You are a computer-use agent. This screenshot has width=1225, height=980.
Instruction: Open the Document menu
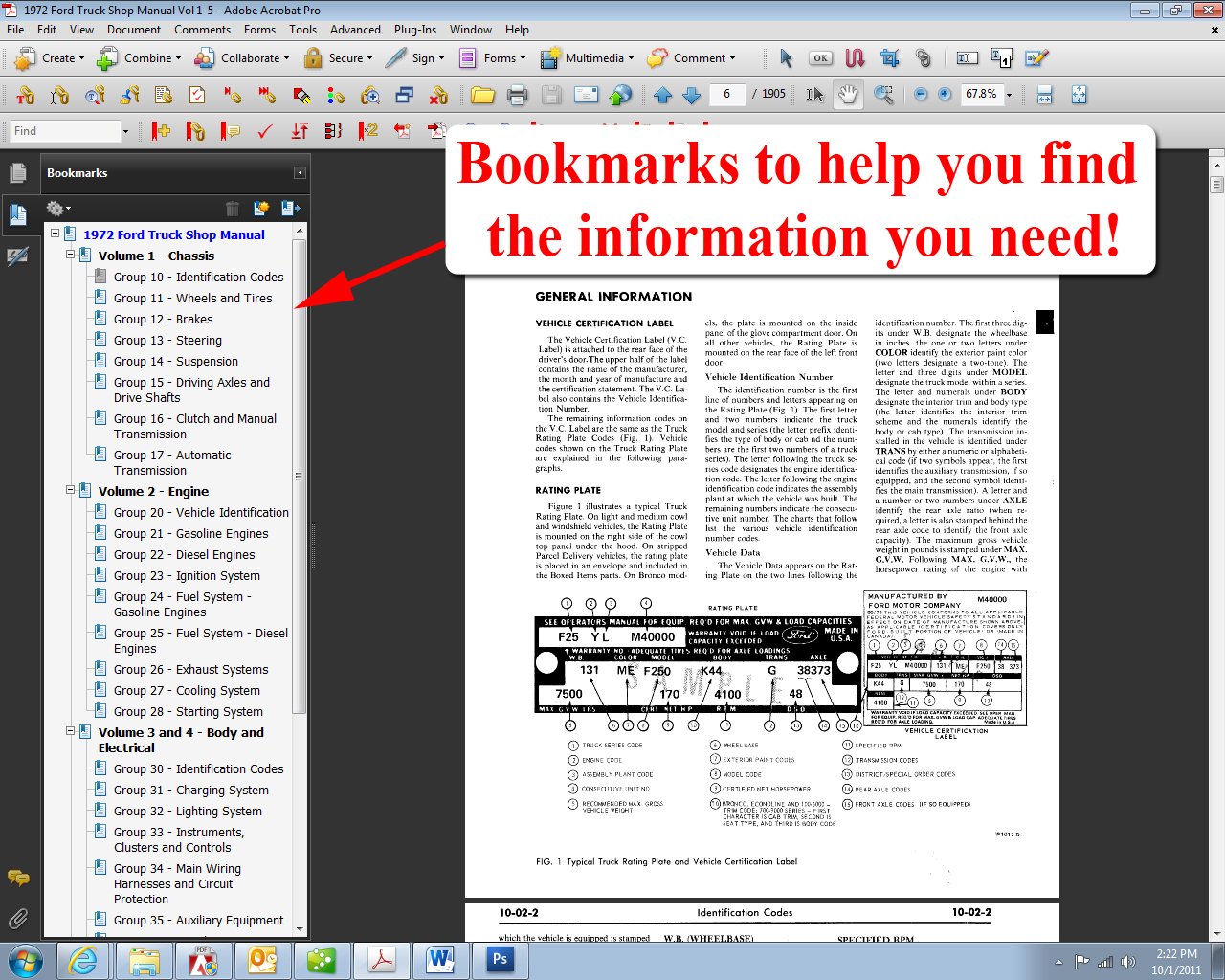[x=134, y=30]
